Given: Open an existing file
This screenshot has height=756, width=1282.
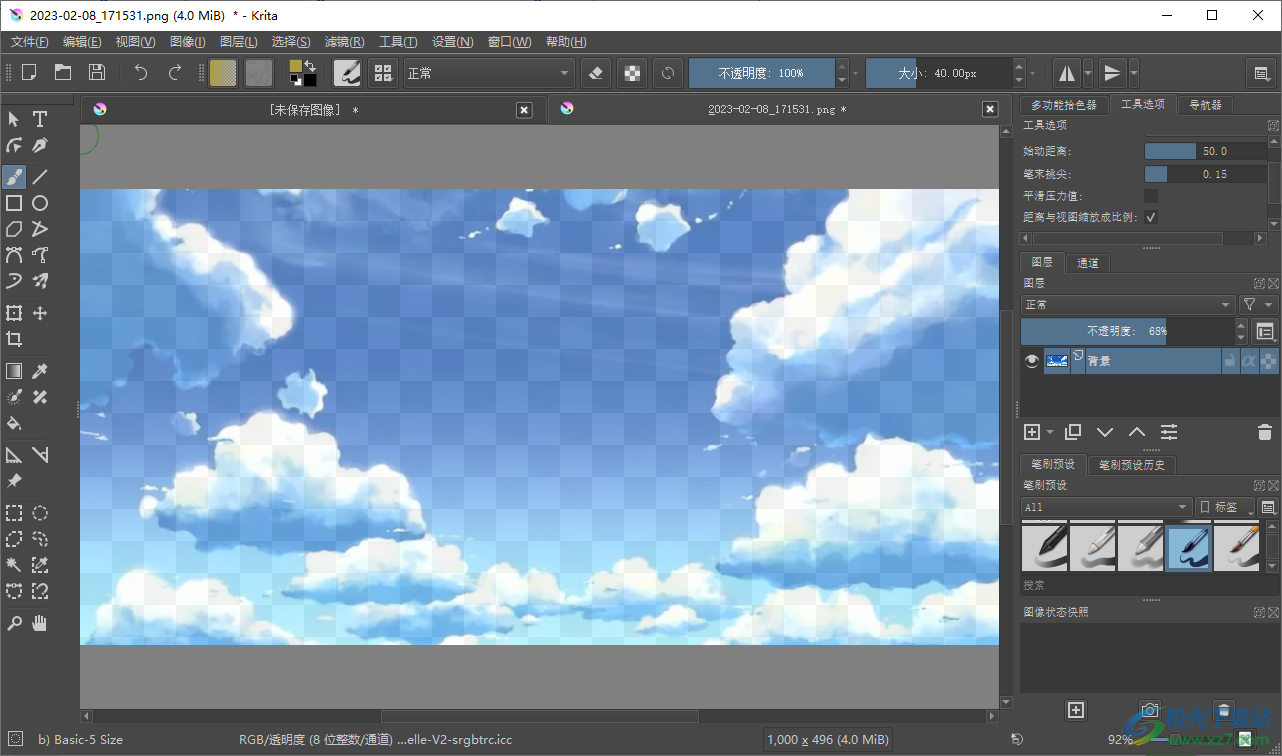Looking at the screenshot, I should 63,72.
